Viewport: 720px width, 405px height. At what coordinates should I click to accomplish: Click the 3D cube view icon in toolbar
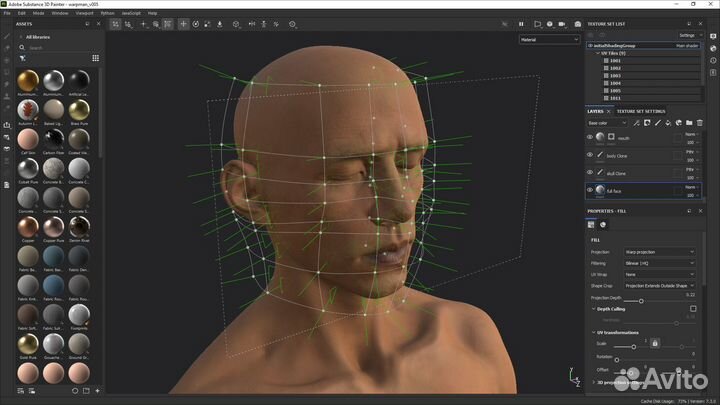[x=236, y=24]
